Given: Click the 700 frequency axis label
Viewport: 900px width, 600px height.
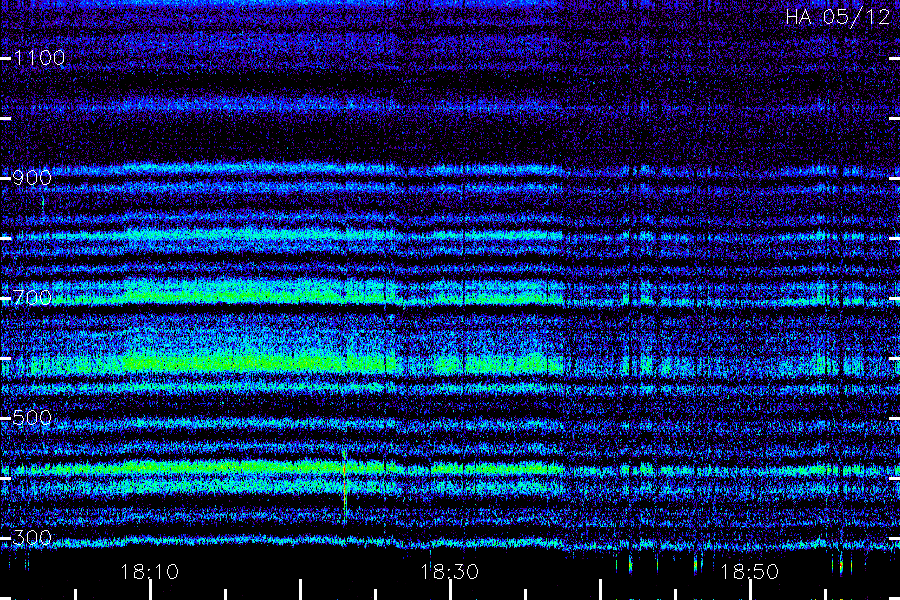Looking at the screenshot, I should point(32,297).
